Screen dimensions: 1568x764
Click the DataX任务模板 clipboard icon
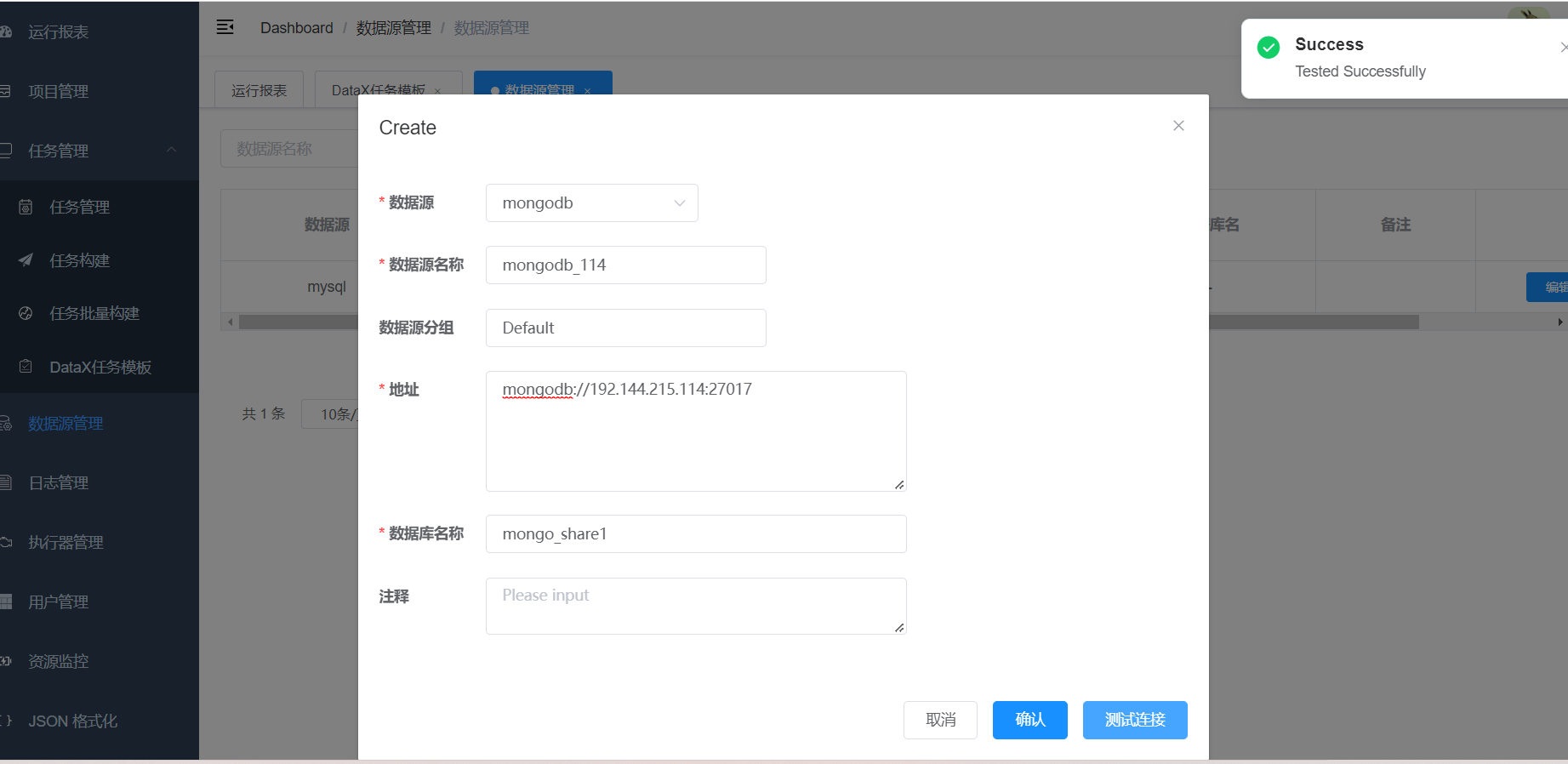(x=26, y=367)
